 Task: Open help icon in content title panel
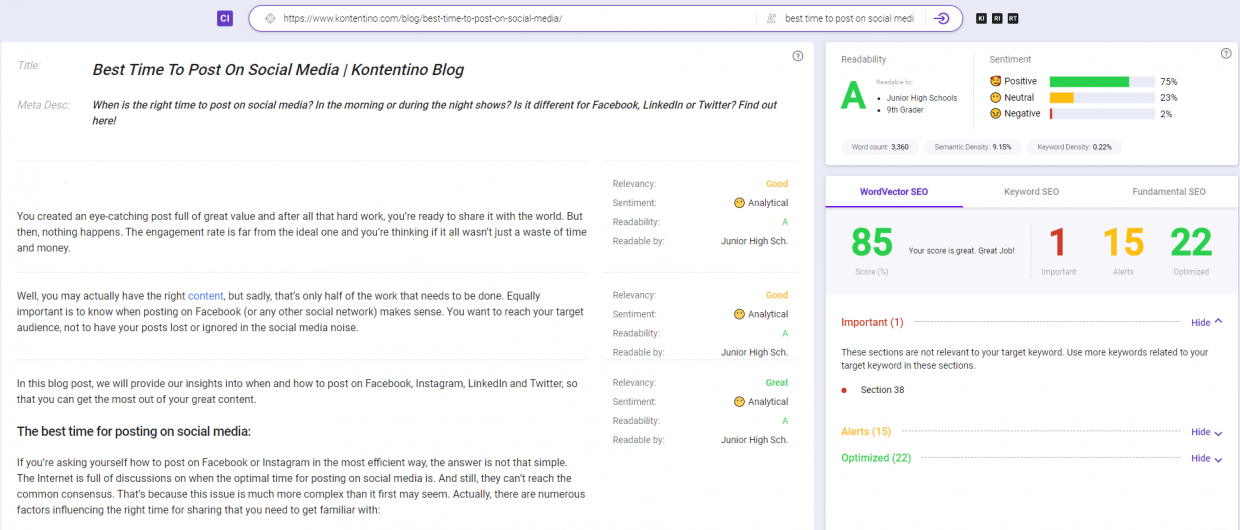coord(797,56)
